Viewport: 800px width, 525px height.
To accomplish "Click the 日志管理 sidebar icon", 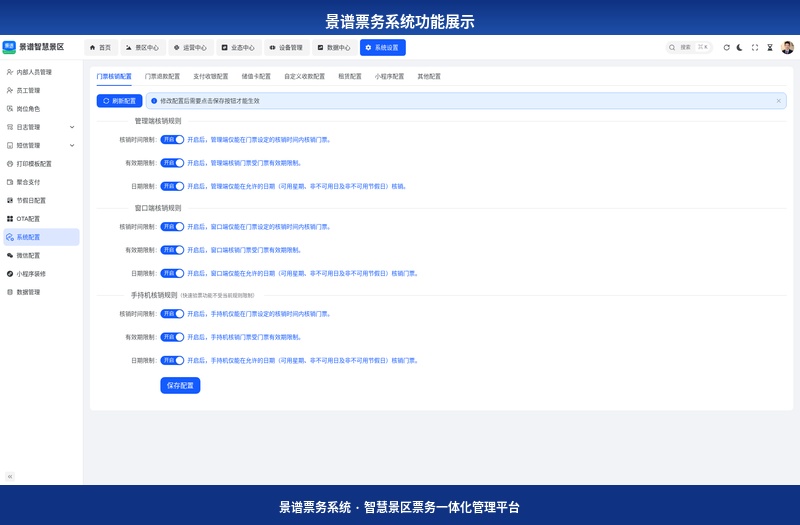I will coord(10,127).
